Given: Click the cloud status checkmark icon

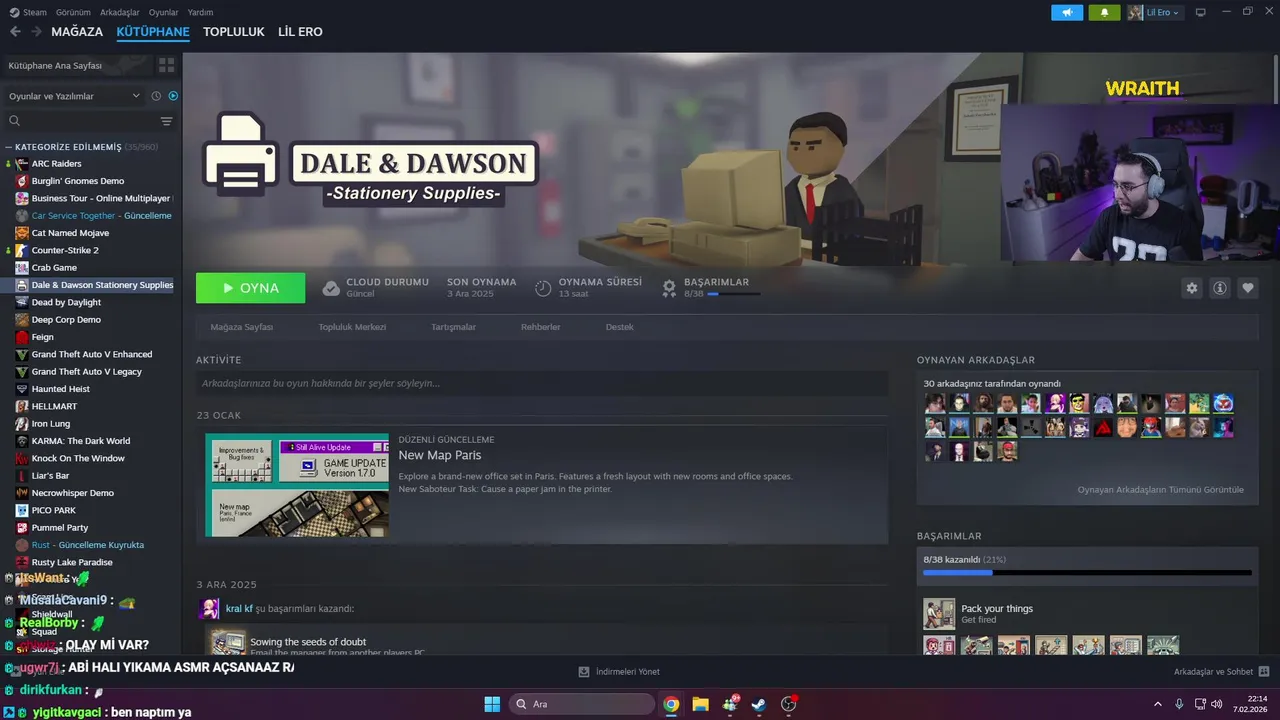Looking at the screenshot, I should point(331,288).
